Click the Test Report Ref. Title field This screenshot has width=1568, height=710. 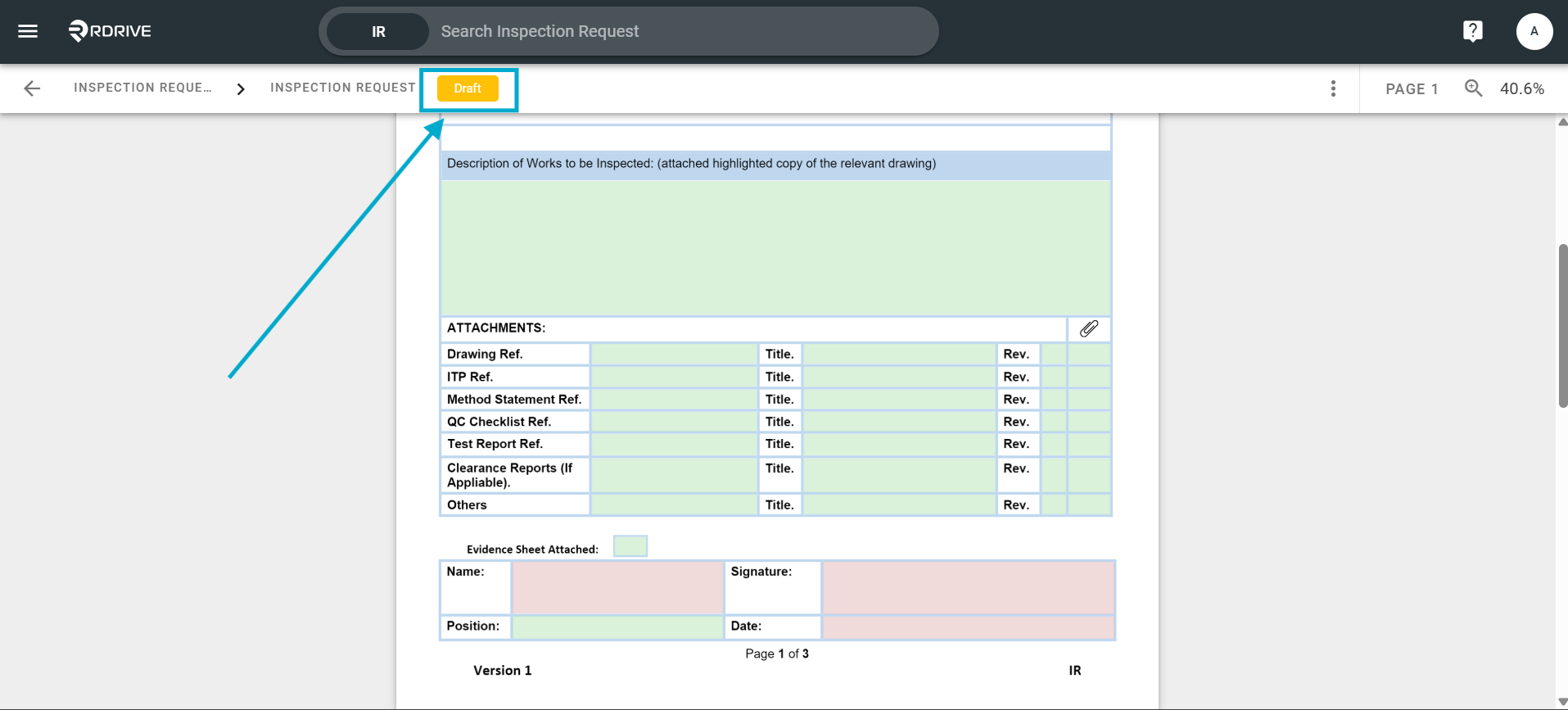click(x=899, y=444)
